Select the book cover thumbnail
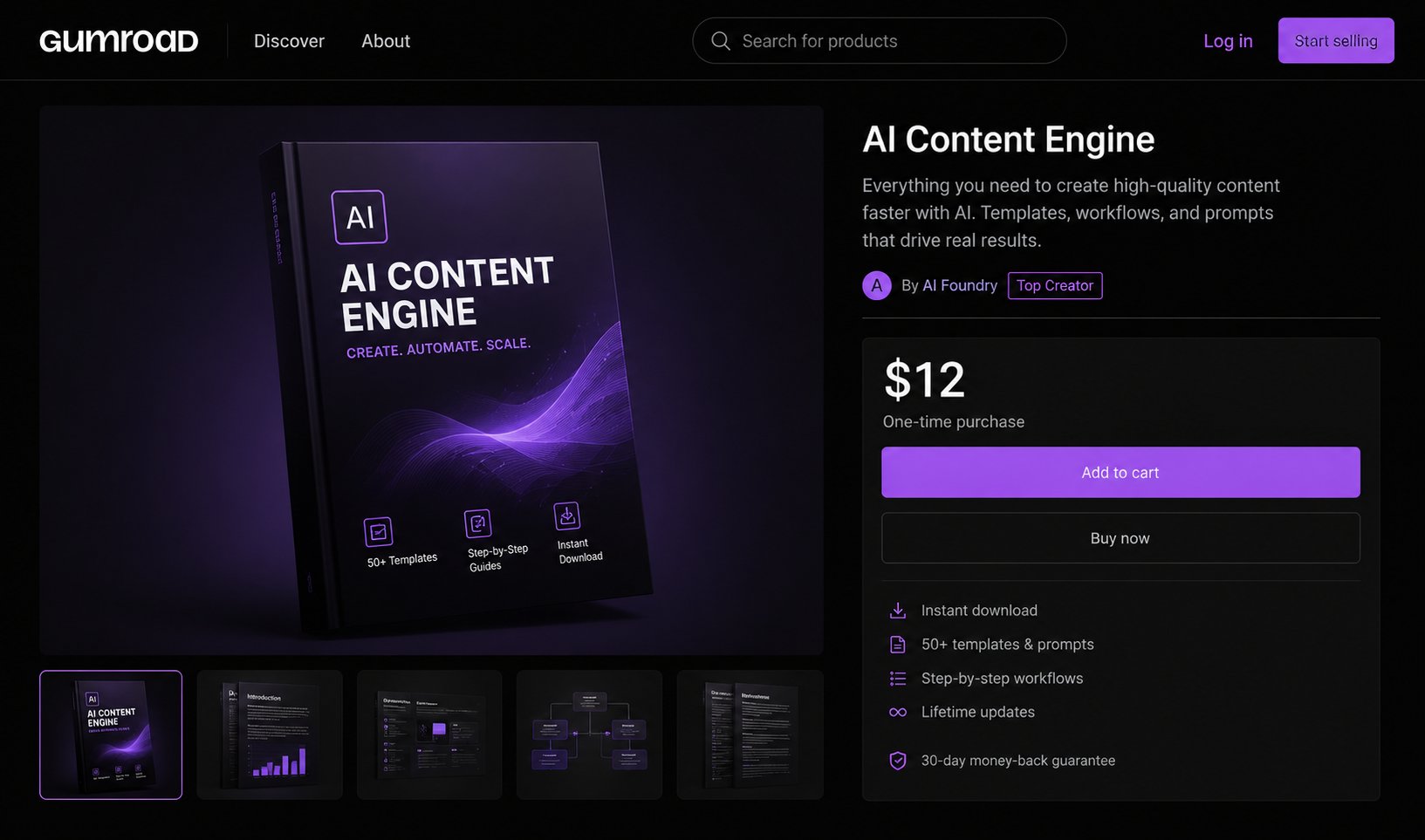 point(111,734)
